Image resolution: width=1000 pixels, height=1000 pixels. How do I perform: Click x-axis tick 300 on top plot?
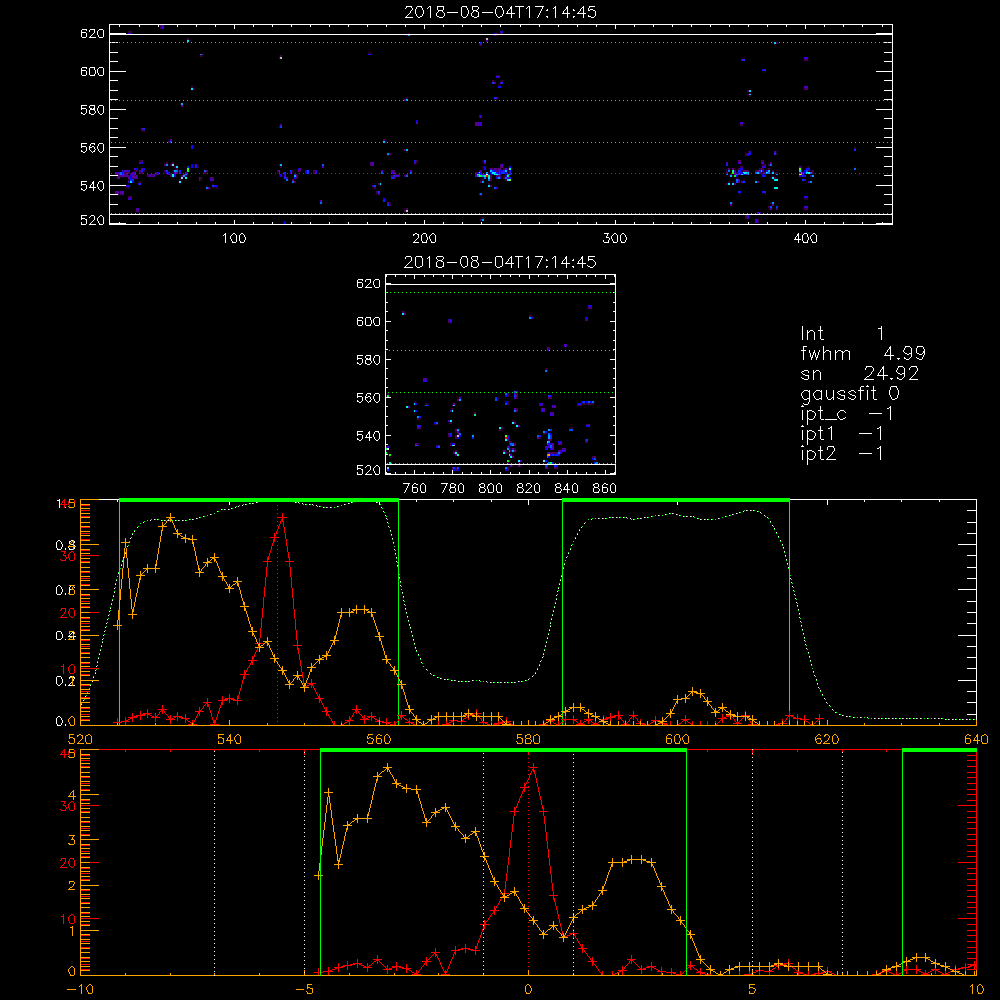coord(615,239)
